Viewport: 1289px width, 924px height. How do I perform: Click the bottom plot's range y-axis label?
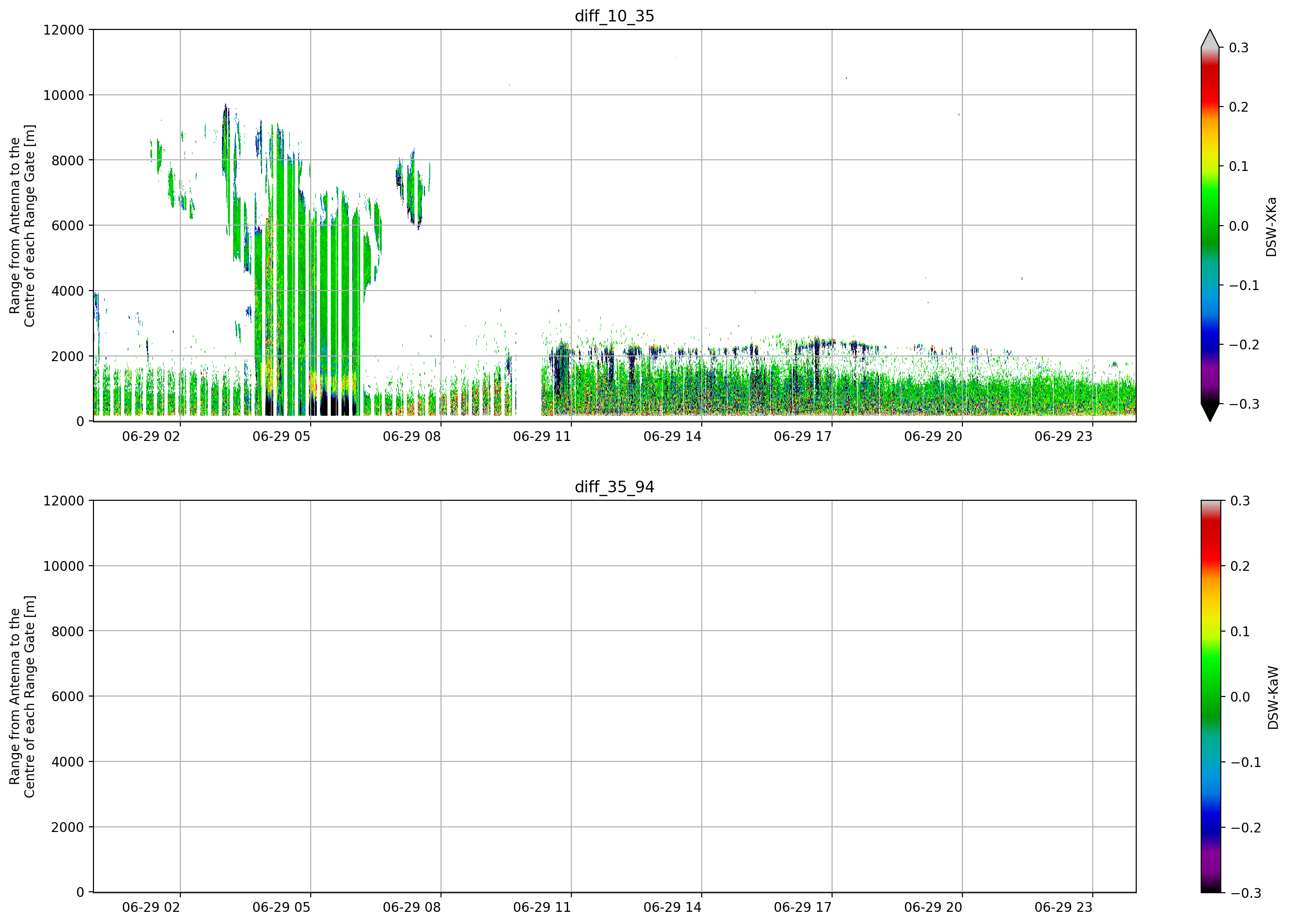point(22,697)
